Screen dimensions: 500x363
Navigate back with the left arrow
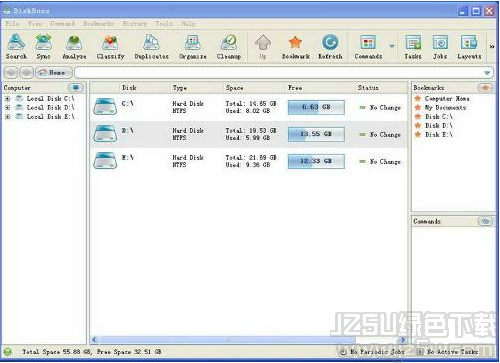click(x=11, y=72)
